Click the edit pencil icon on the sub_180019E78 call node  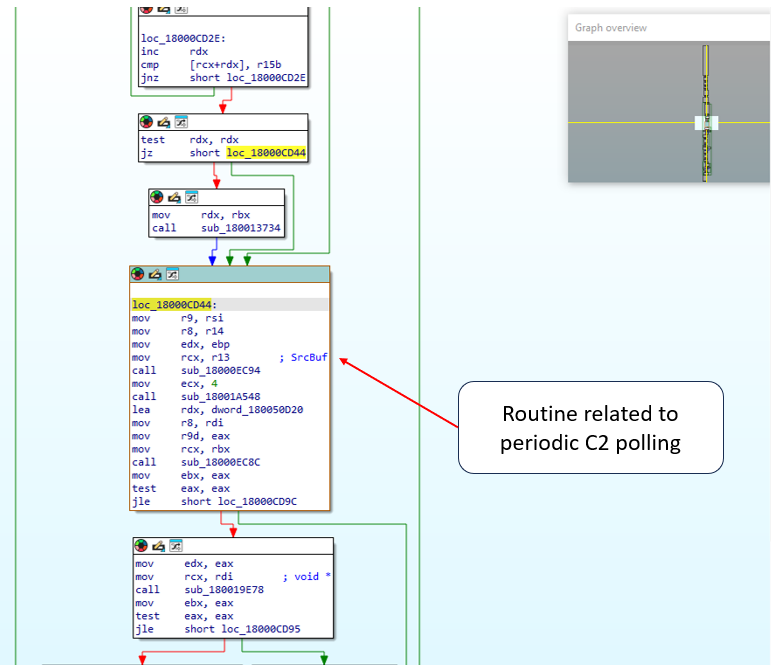point(158,545)
